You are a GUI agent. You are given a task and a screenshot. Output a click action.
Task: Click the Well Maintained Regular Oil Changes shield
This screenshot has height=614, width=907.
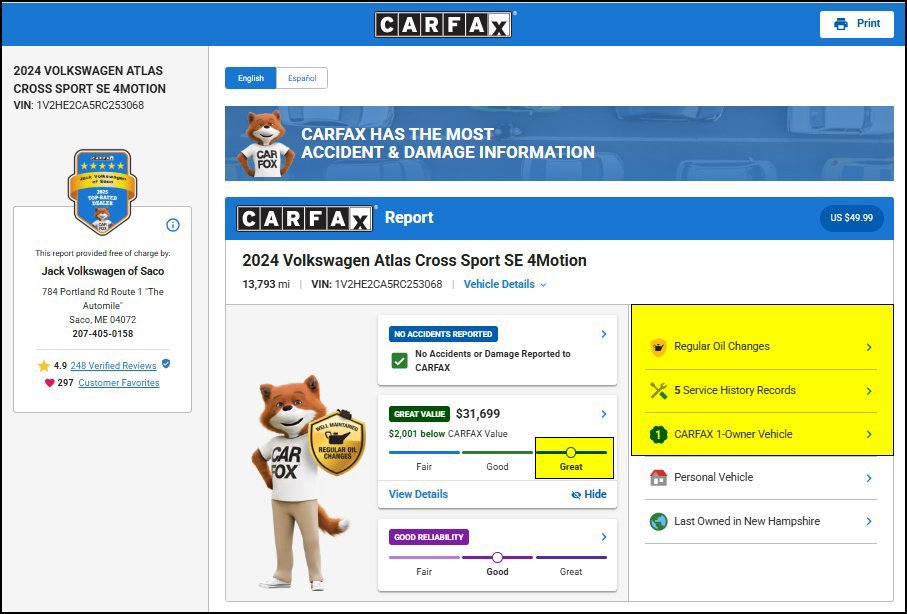click(337, 442)
